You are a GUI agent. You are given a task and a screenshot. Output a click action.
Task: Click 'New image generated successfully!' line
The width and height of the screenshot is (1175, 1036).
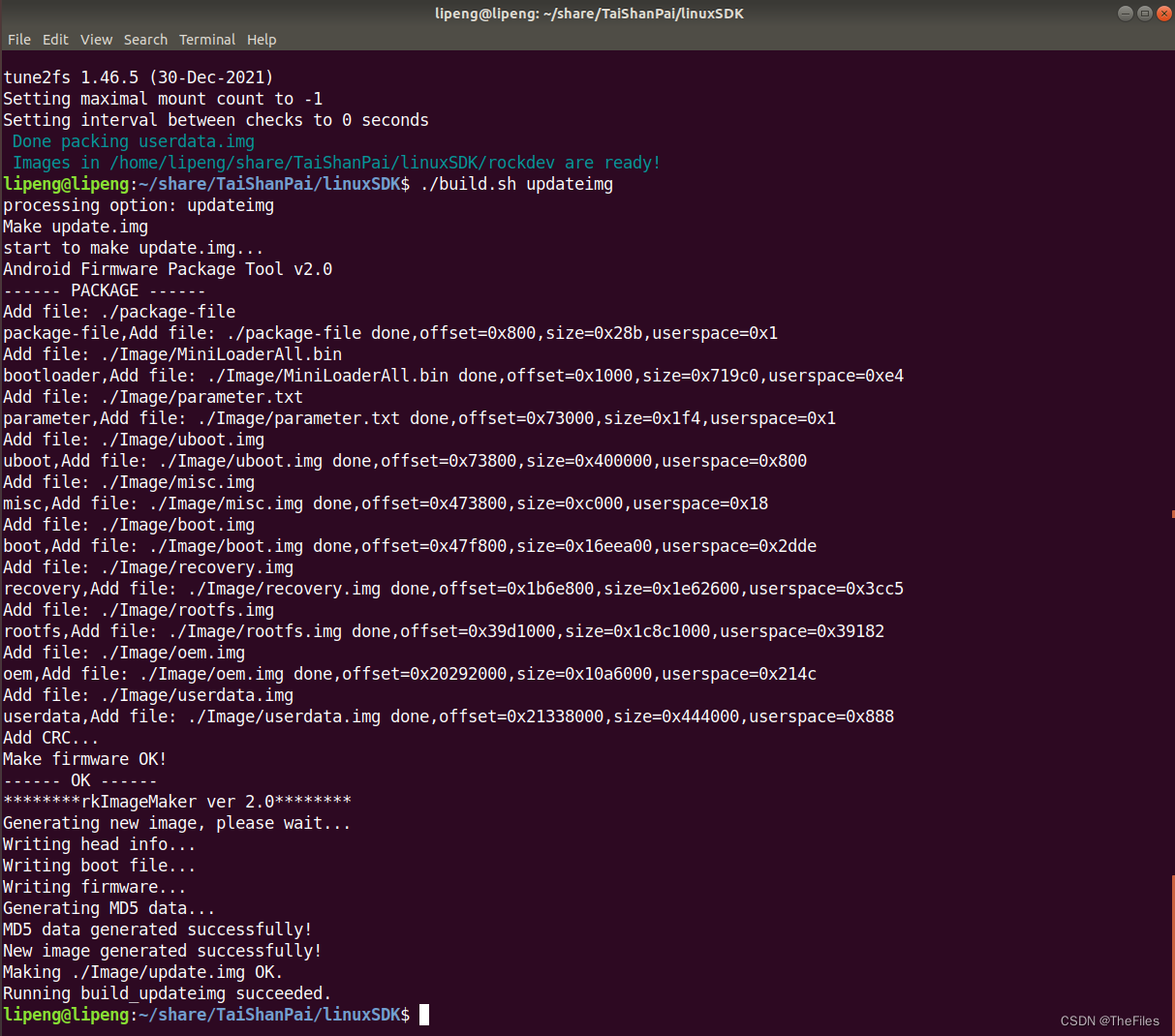coord(163,951)
